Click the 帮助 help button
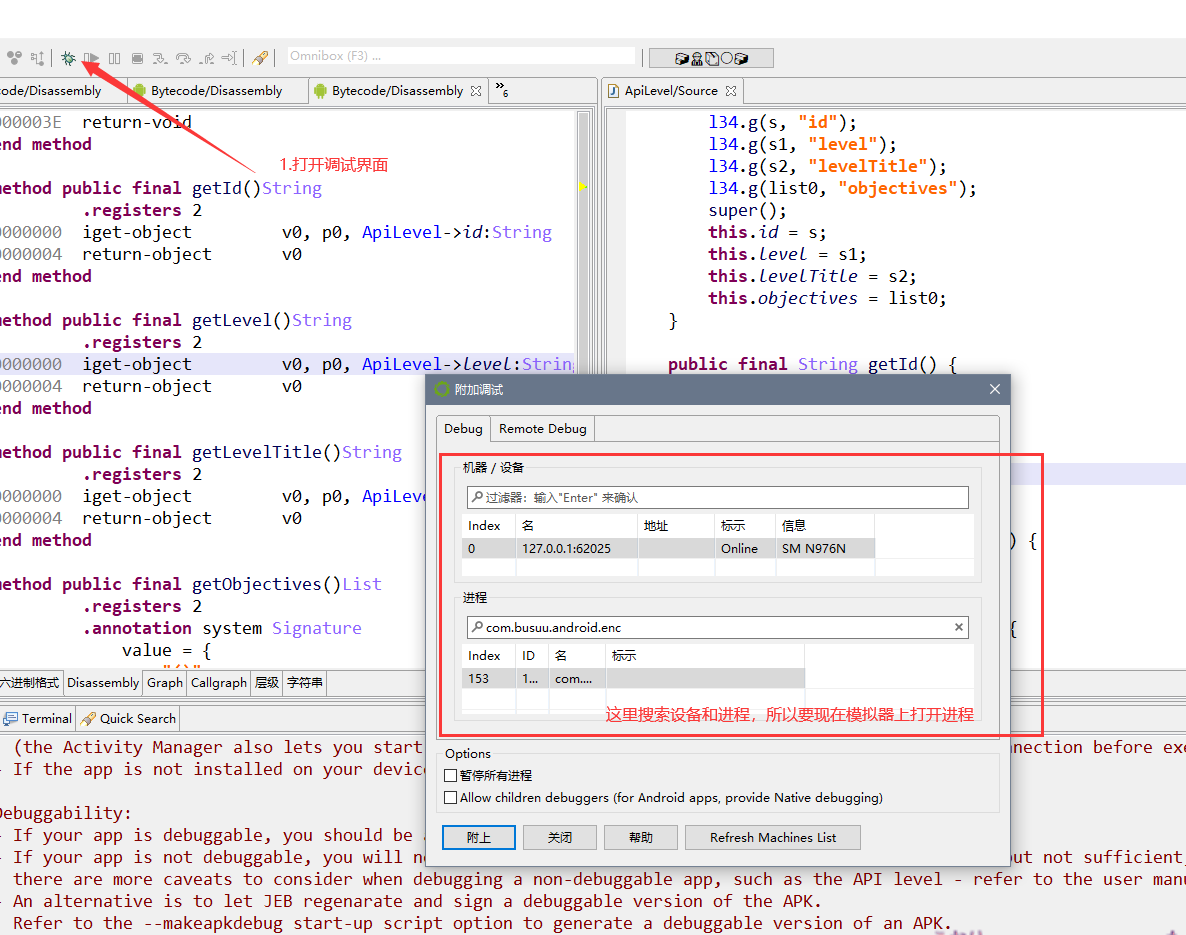This screenshot has width=1186, height=935. 641,837
